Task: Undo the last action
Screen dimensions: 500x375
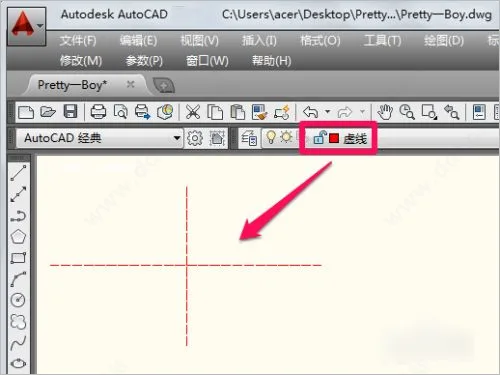Action: click(x=310, y=112)
